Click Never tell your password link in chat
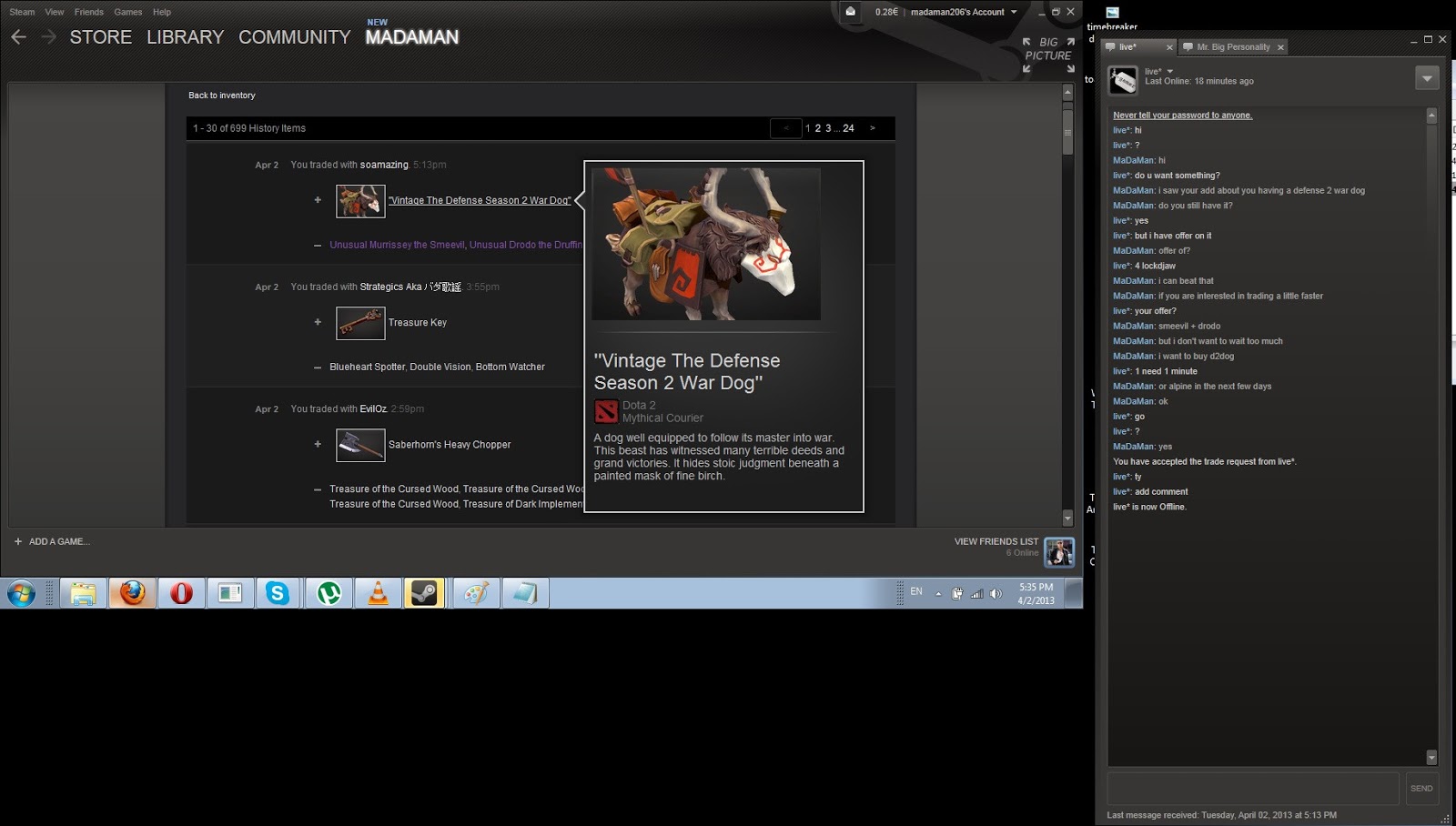The image size is (1456, 826). point(1182,116)
